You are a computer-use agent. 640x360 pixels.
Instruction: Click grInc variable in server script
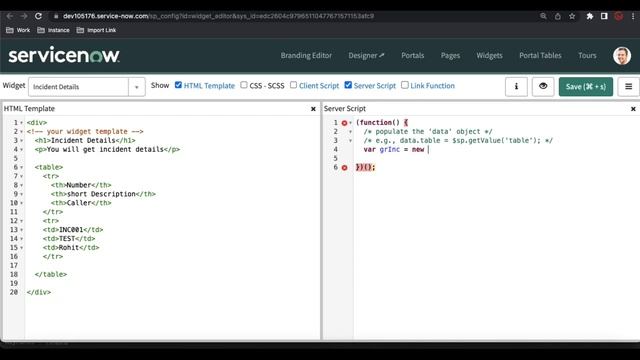(390, 149)
